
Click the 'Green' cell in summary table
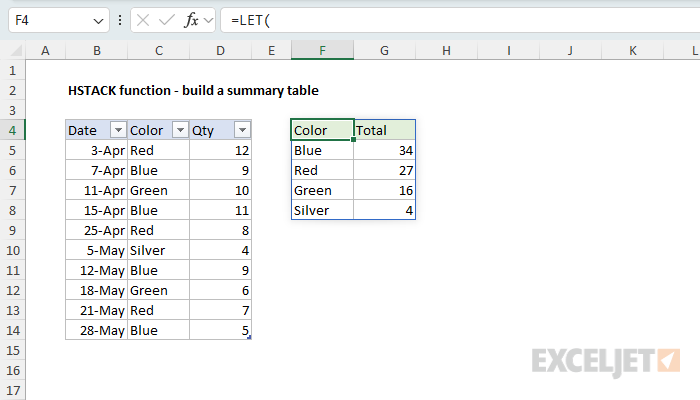coord(322,191)
